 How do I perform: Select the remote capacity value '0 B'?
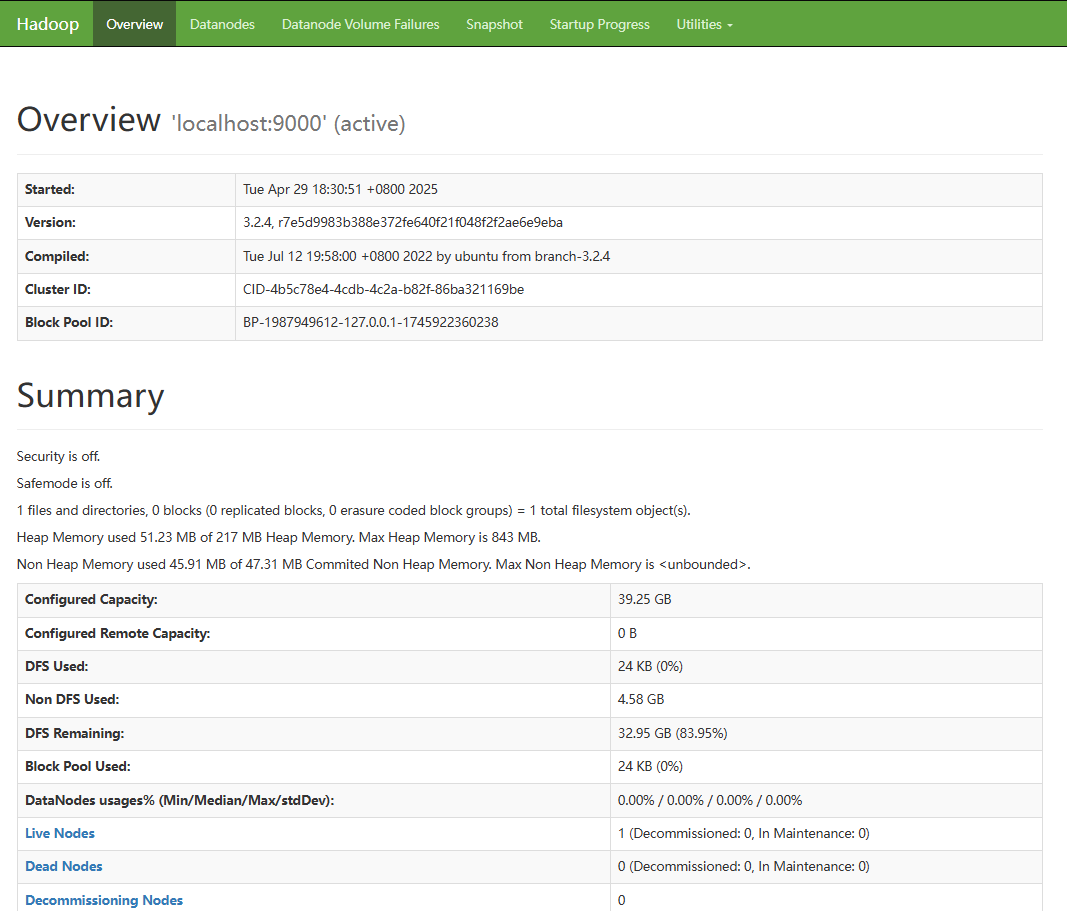click(x=627, y=633)
